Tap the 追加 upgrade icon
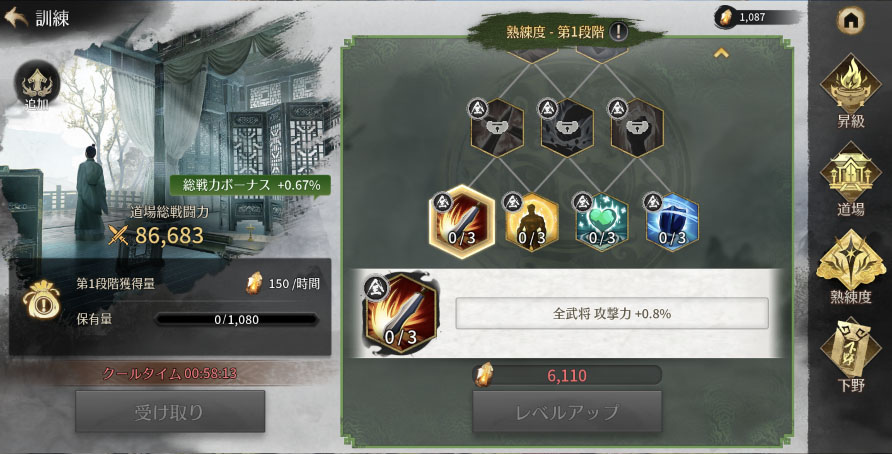 (37, 86)
